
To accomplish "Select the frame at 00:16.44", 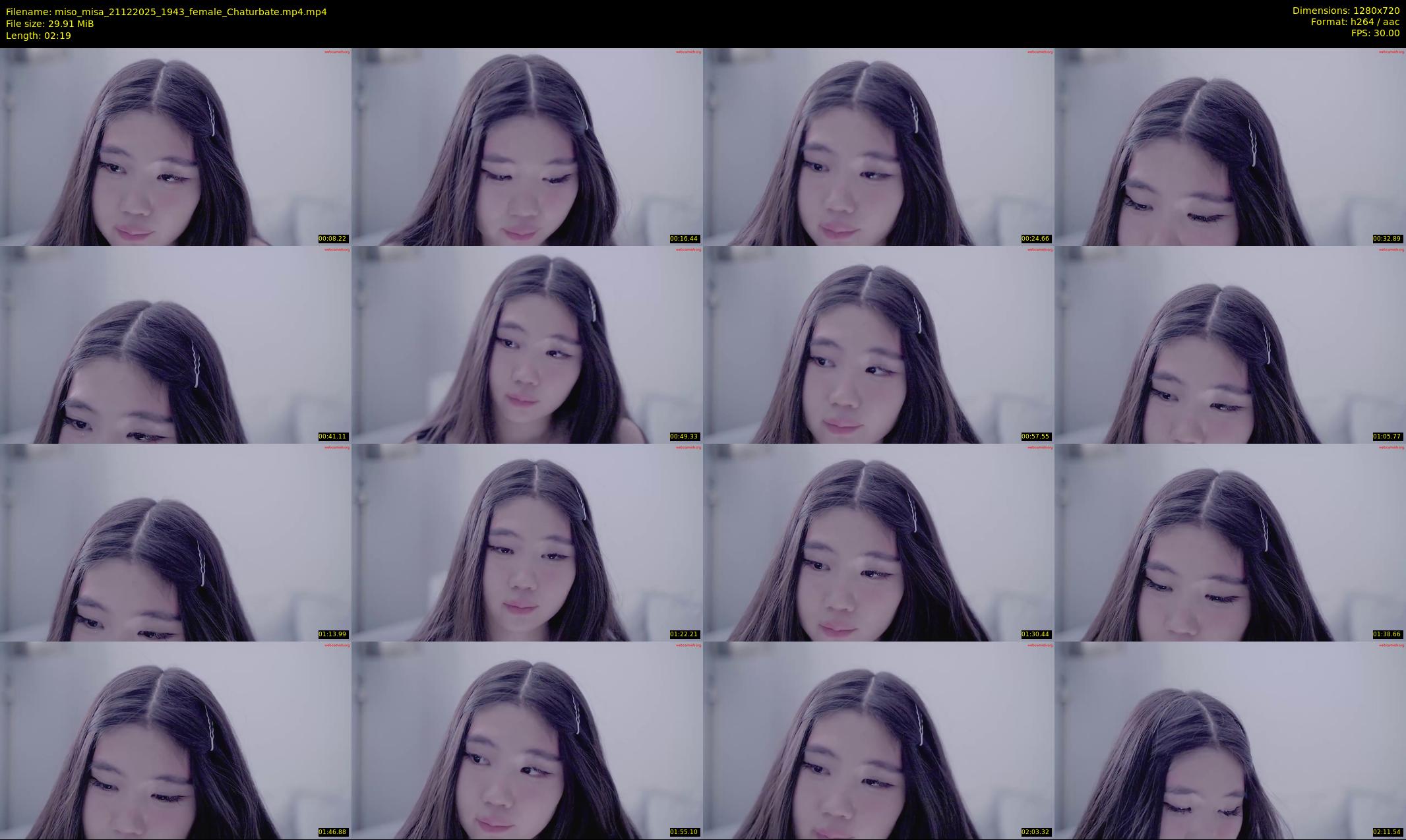I will (x=527, y=146).
